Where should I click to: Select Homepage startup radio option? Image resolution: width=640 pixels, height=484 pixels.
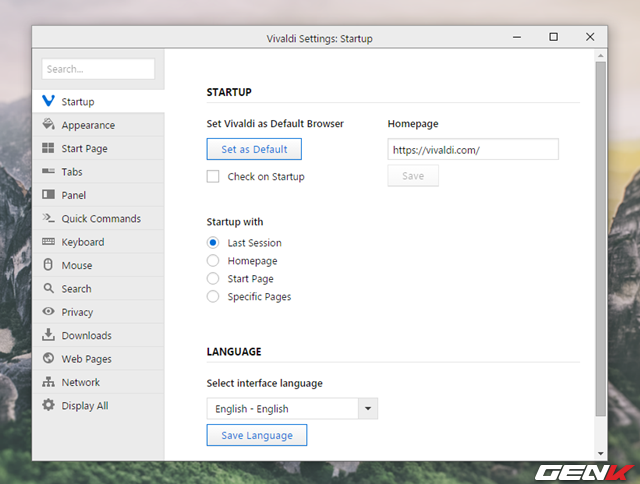click(213, 261)
